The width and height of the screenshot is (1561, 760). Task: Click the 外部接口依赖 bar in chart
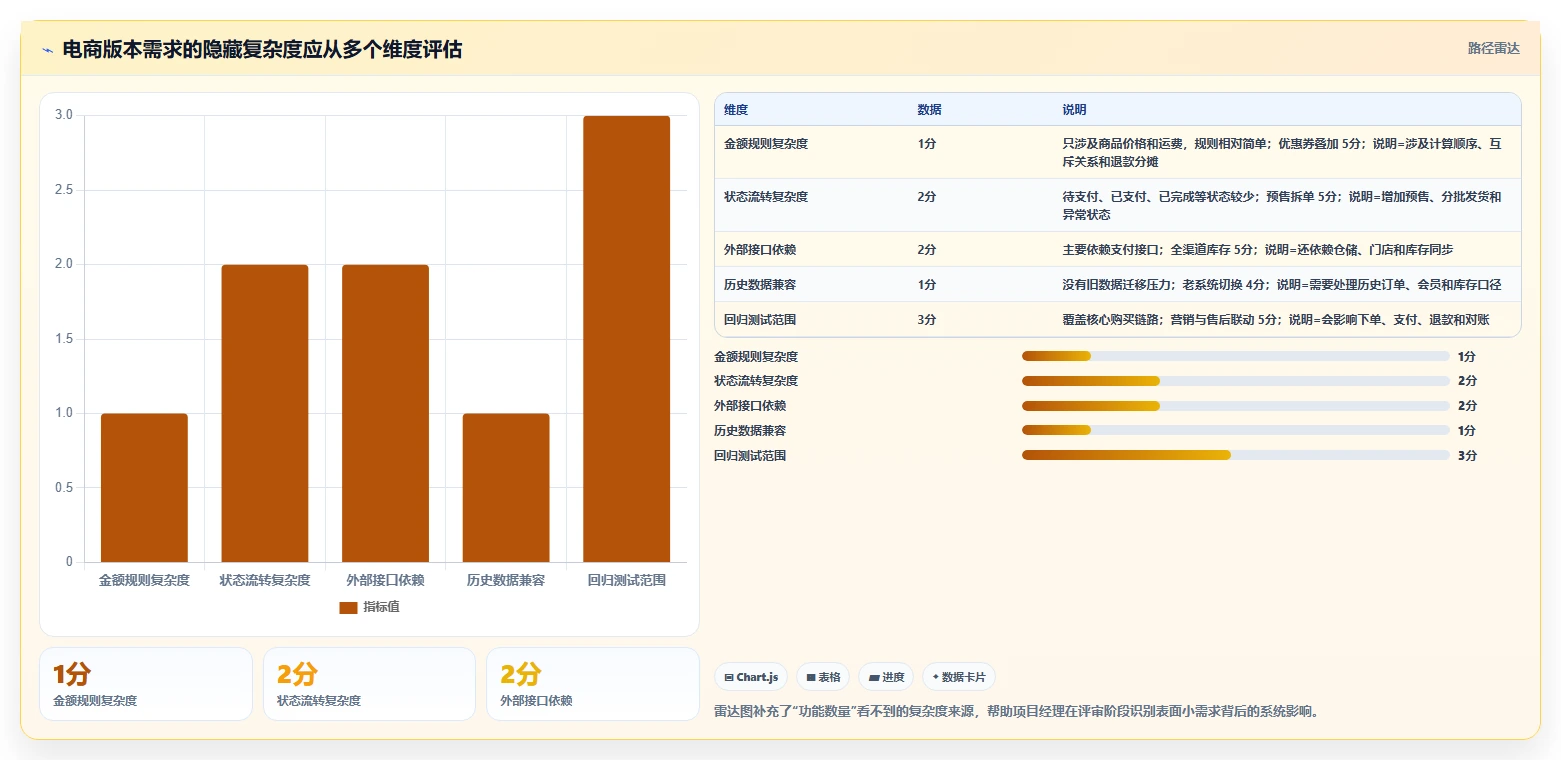tap(385, 413)
